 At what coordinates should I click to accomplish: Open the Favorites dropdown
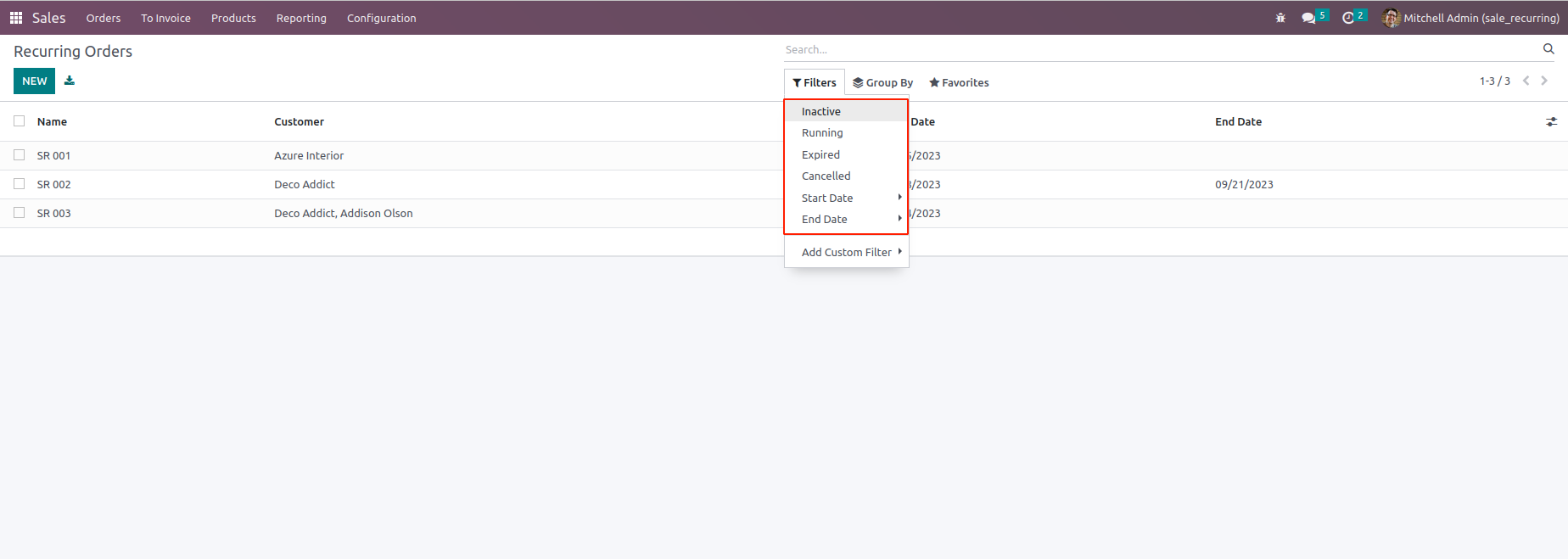[x=959, y=82]
